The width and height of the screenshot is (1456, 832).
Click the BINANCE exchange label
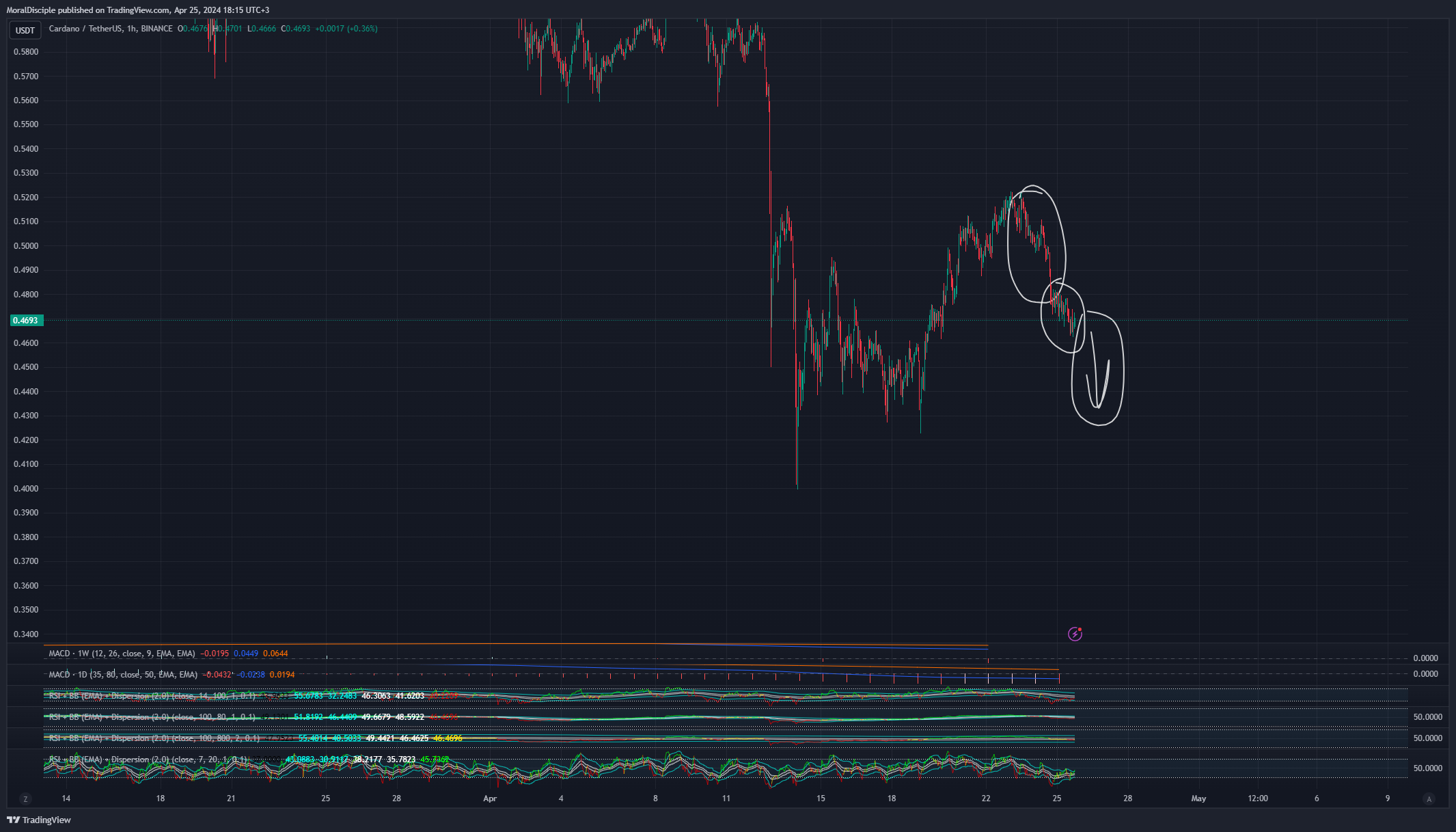tap(156, 29)
